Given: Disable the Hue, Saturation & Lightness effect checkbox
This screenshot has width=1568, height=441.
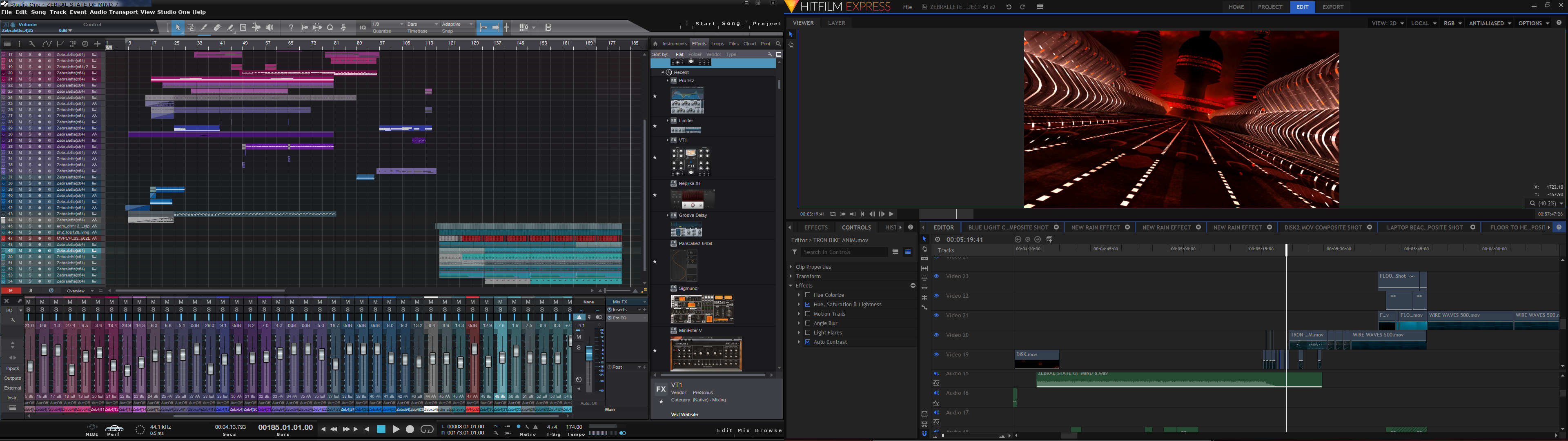Looking at the screenshot, I should click(x=808, y=305).
